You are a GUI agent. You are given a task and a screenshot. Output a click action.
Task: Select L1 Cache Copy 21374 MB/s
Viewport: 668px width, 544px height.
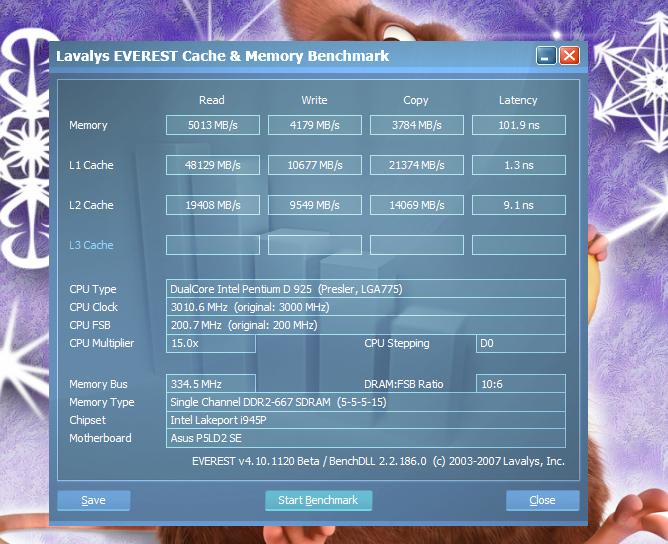point(417,165)
